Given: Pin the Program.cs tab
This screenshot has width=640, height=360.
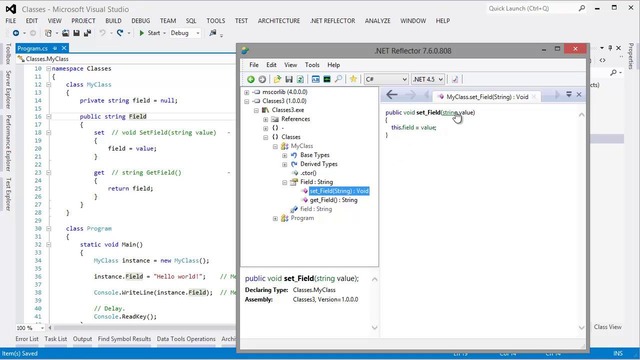Looking at the screenshot, I should click(x=55, y=48).
